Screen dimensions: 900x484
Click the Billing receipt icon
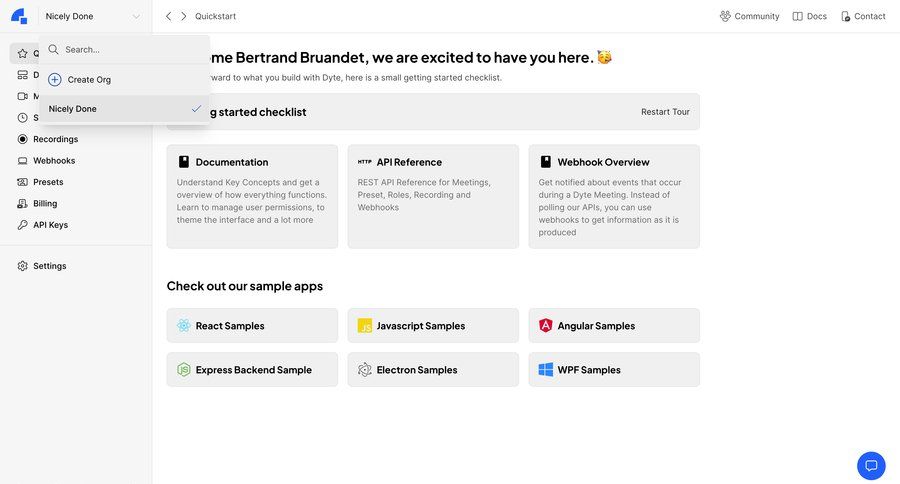(x=22, y=203)
